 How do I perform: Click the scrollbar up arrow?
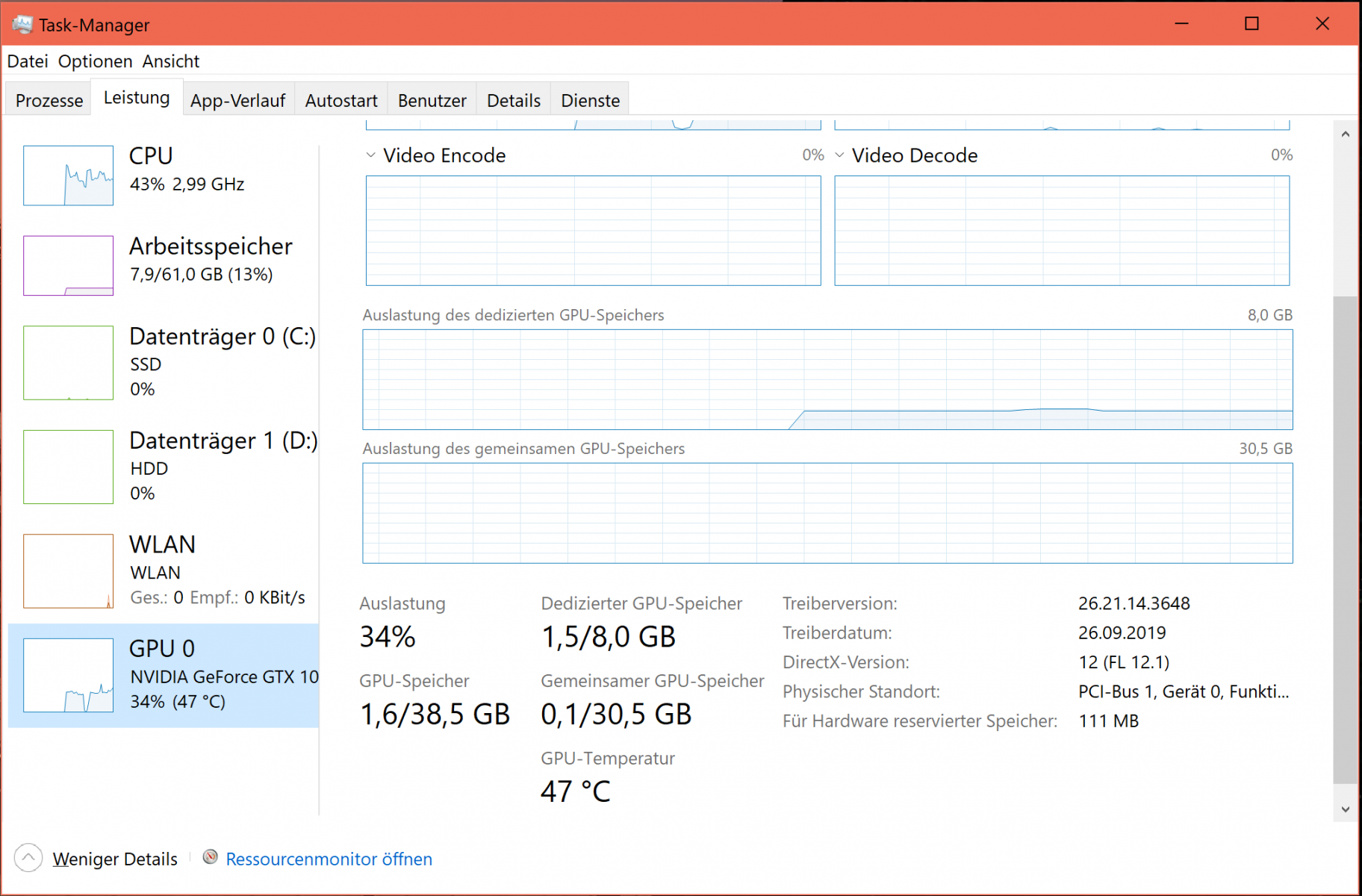pos(1346,134)
